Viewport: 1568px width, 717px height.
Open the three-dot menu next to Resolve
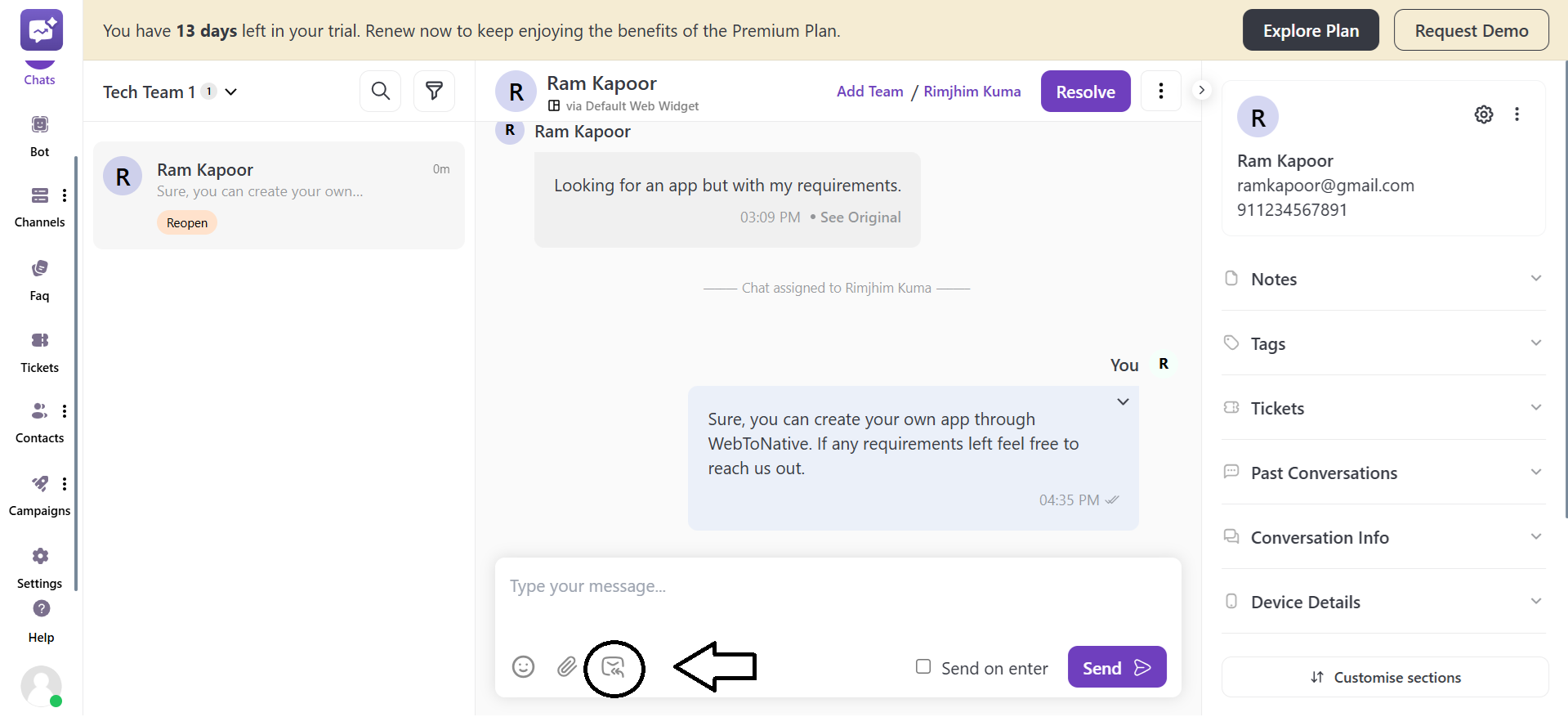coord(1160,91)
